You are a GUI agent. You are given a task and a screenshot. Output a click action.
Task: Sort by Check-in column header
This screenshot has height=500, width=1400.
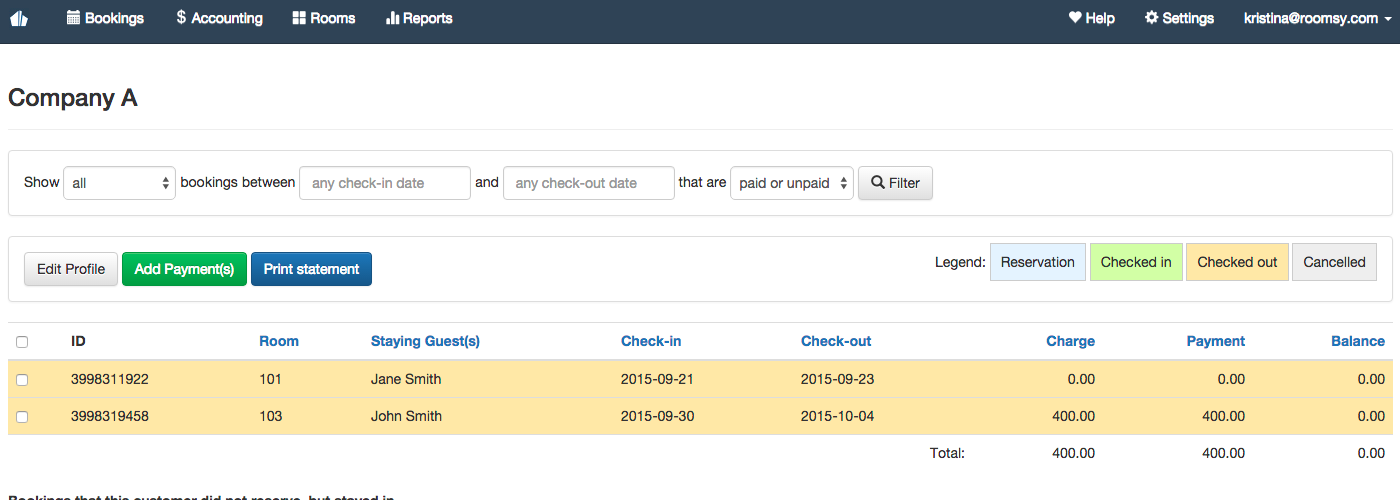pos(651,341)
